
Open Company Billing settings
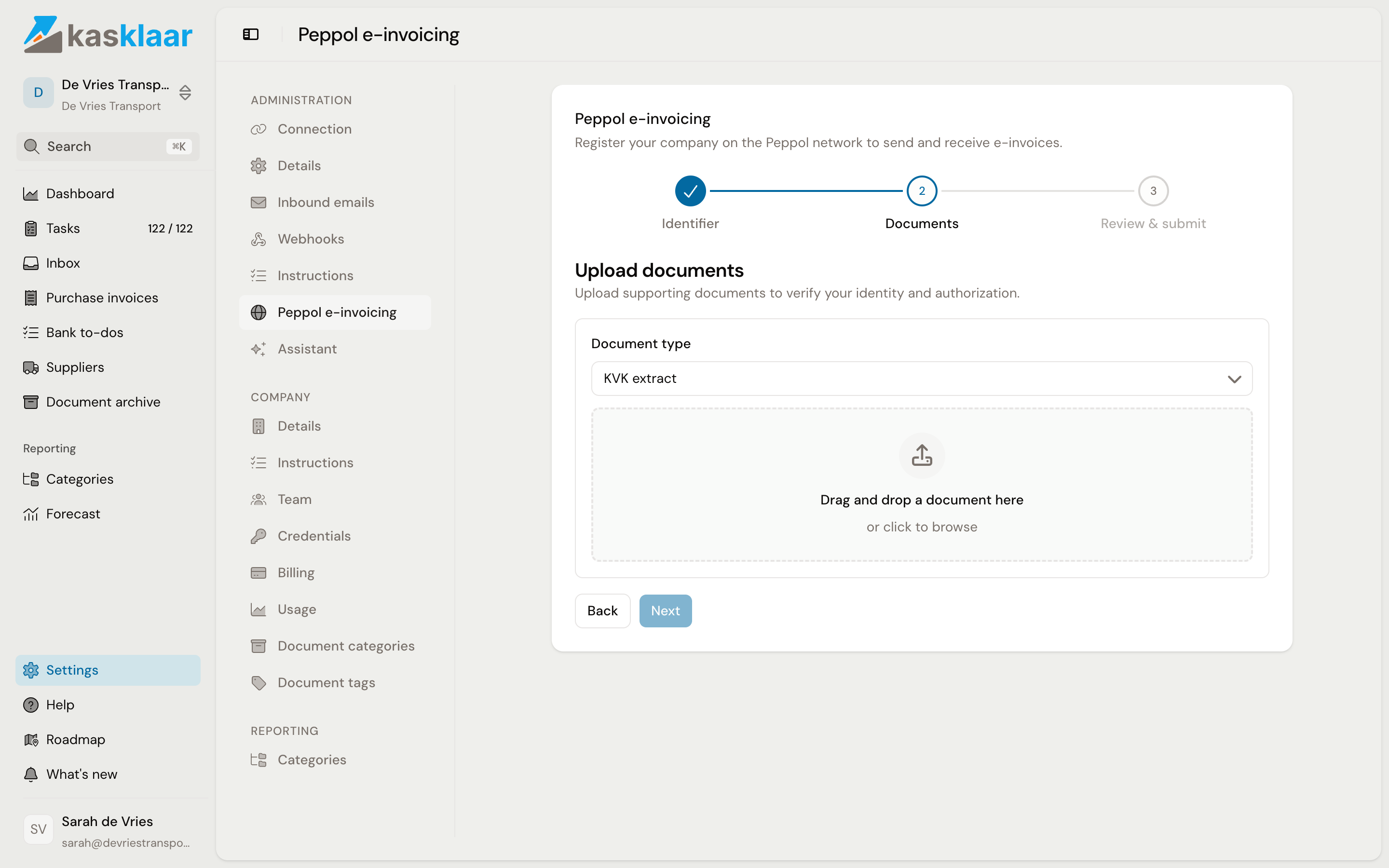click(x=335, y=573)
